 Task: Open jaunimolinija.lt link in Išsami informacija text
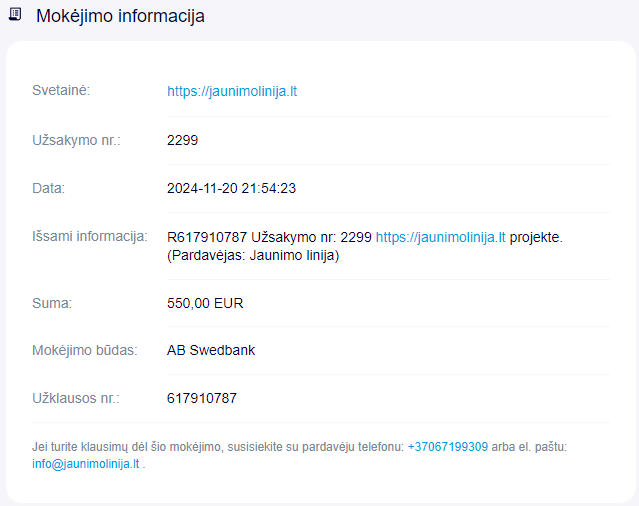tap(440, 237)
